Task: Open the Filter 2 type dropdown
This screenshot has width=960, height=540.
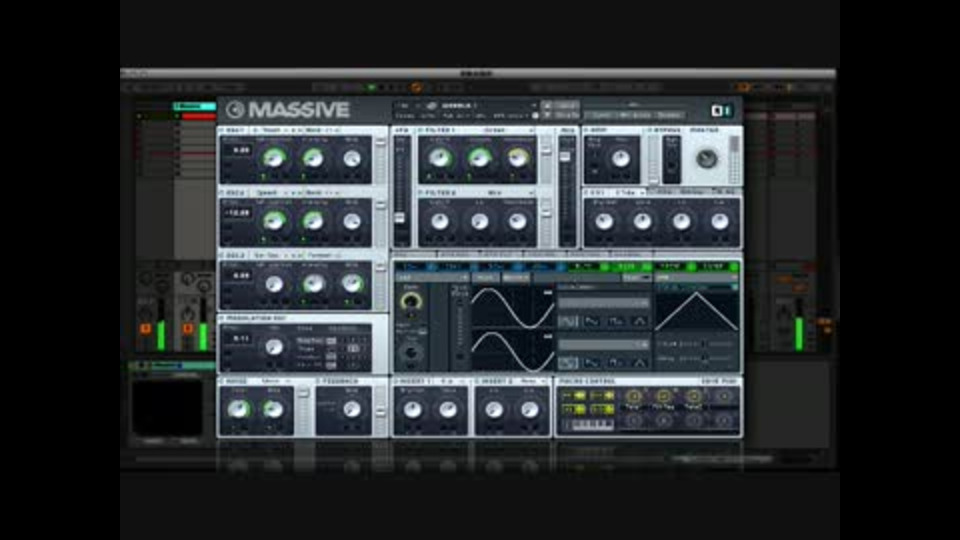Action: pyautogui.click(x=498, y=193)
